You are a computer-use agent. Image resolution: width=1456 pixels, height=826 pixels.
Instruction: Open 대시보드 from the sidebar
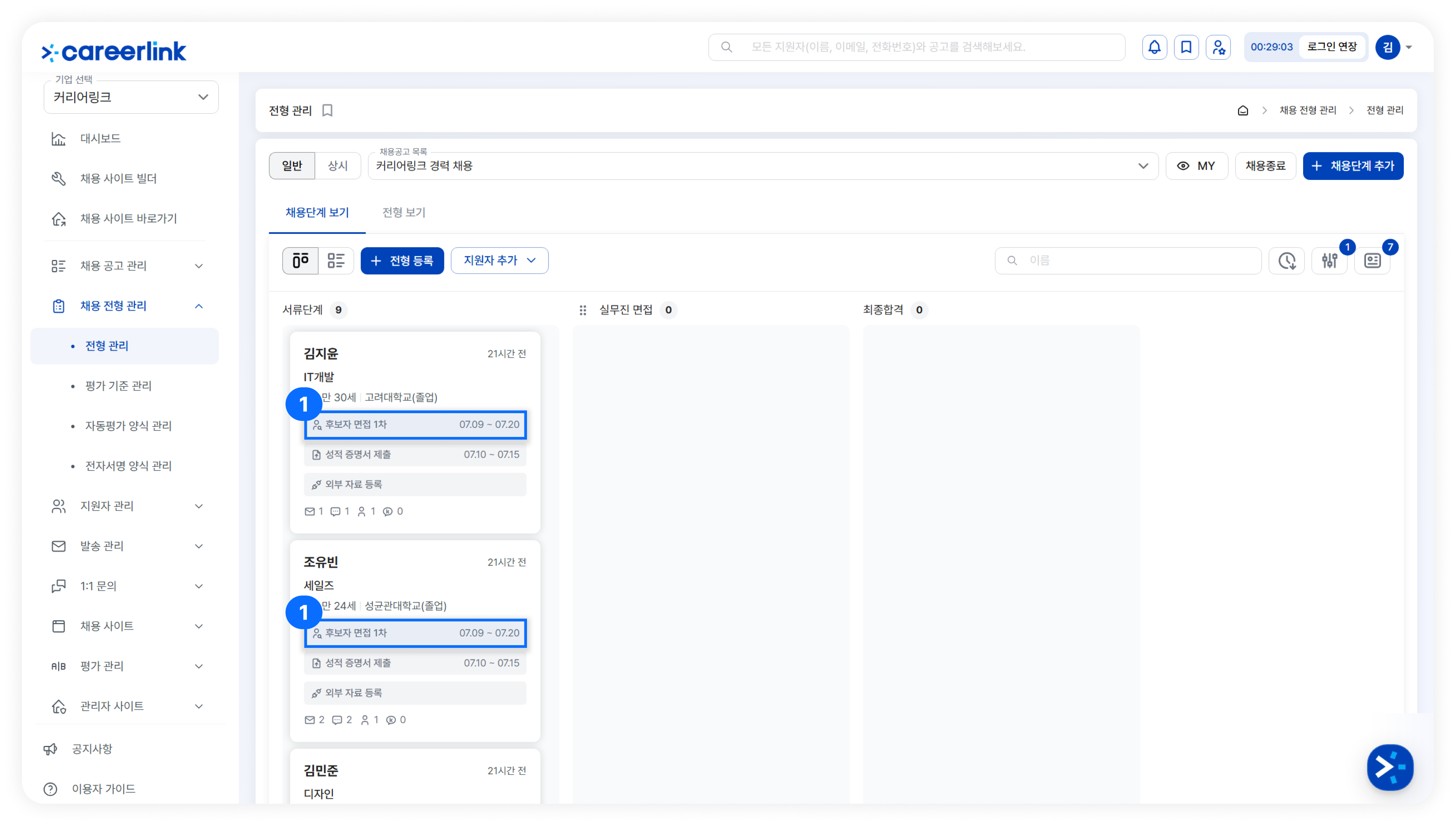(100, 138)
